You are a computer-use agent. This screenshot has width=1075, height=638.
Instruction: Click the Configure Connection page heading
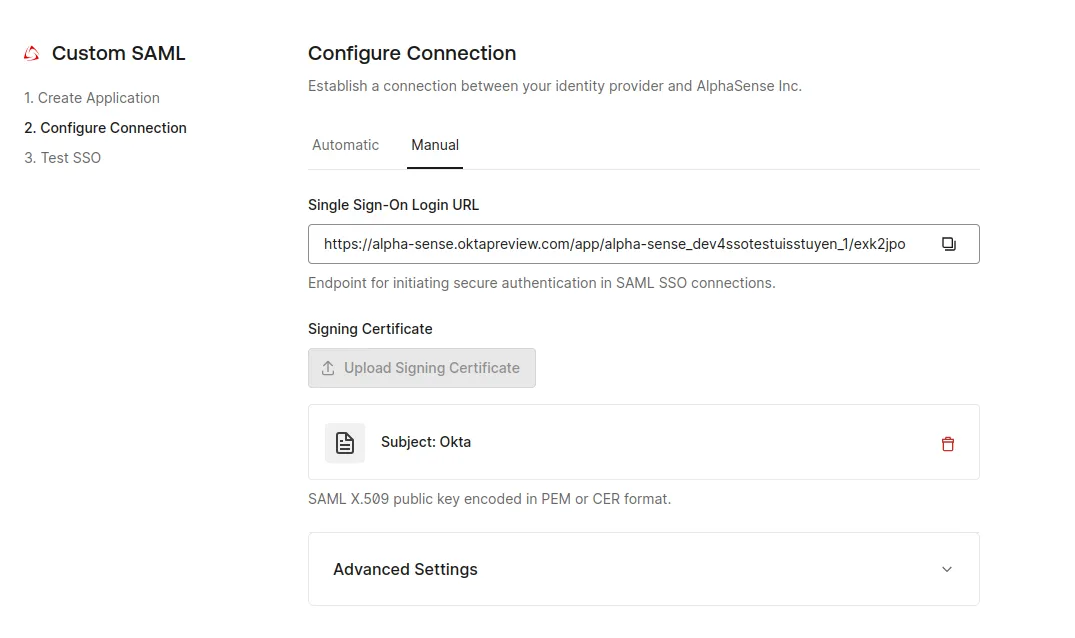click(x=412, y=54)
